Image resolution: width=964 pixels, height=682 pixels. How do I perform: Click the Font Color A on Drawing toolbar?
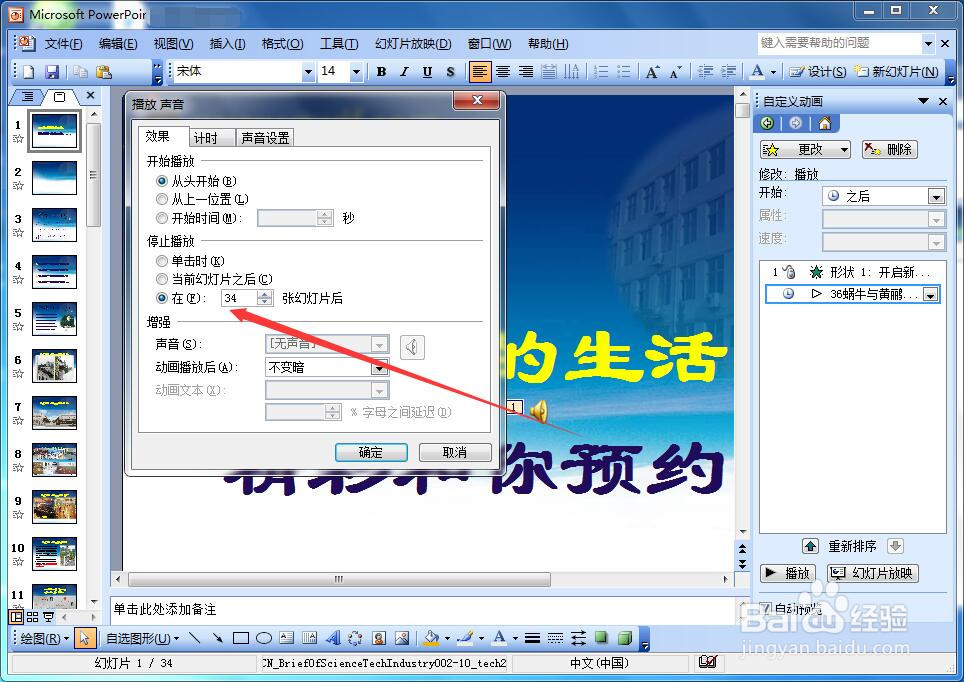click(499, 638)
